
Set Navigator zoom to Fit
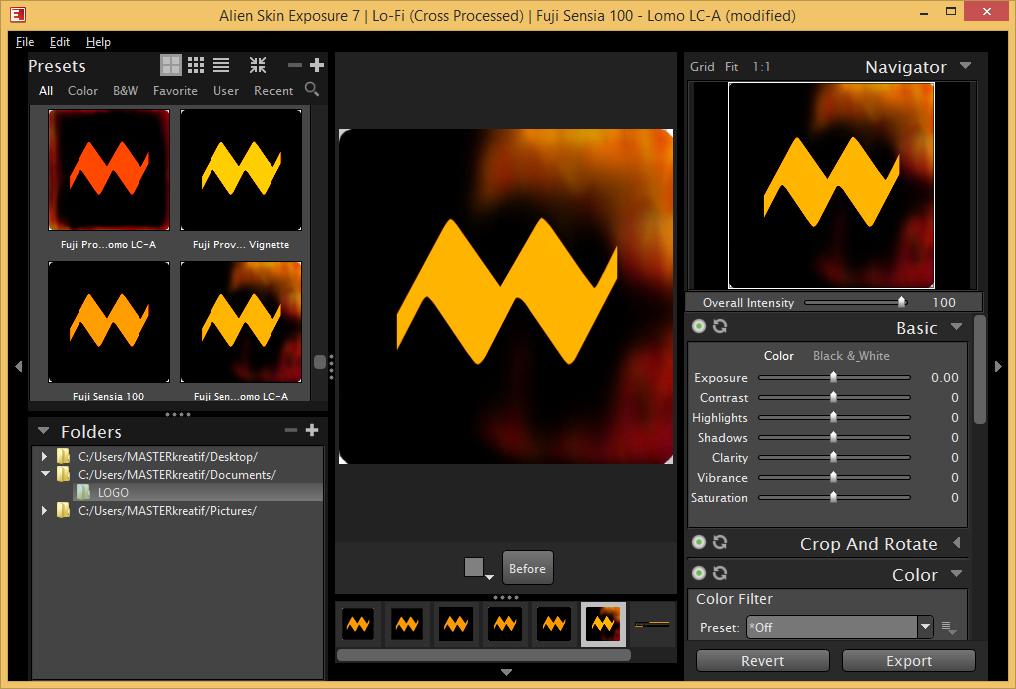coord(731,67)
